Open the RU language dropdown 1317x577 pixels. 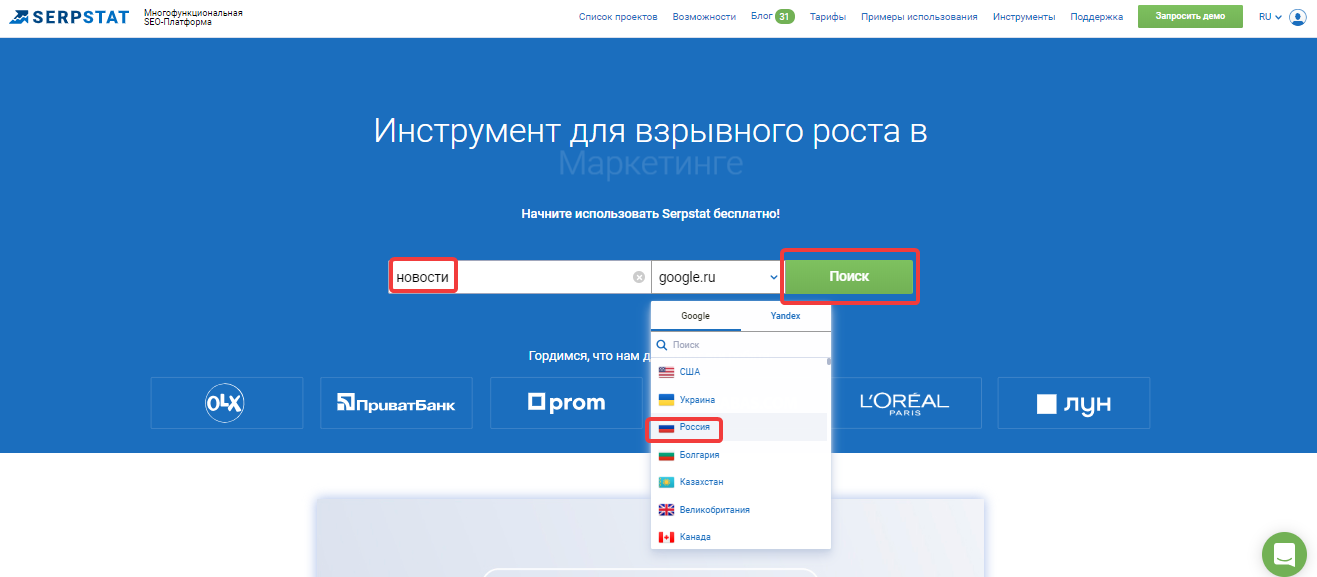[1270, 17]
